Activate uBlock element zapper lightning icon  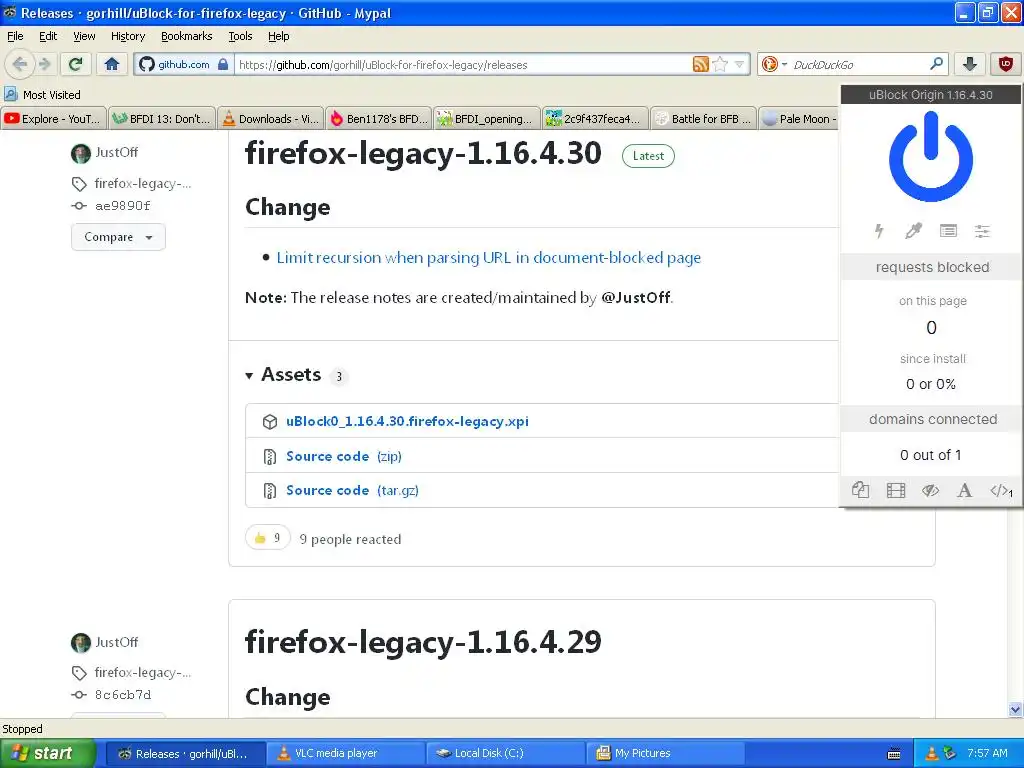click(879, 231)
